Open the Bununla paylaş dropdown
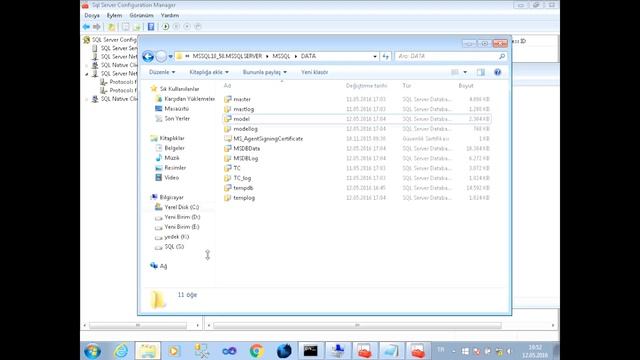 click(264, 72)
